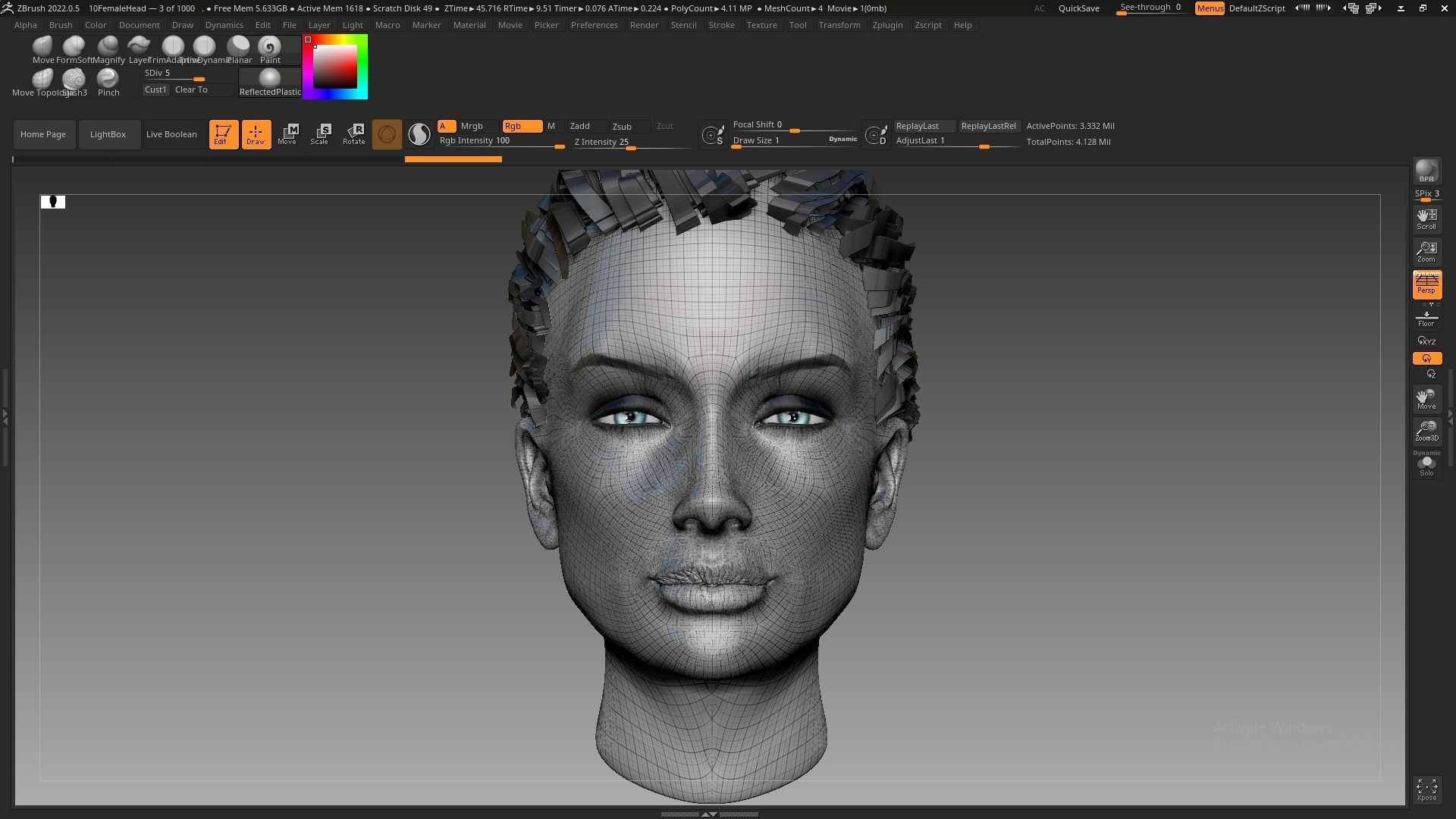Select the TrimDynamic brush
The image size is (1456, 819).
(x=205, y=49)
